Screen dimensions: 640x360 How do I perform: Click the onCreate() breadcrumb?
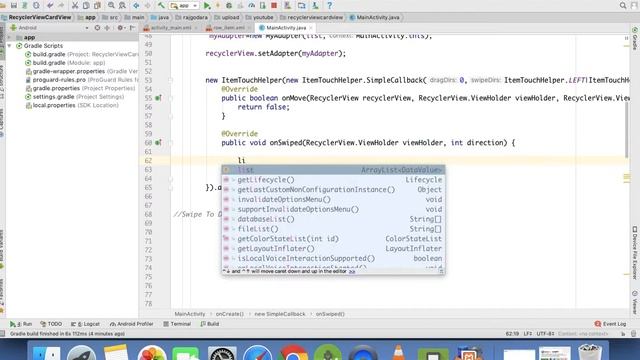(x=229, y=314)
